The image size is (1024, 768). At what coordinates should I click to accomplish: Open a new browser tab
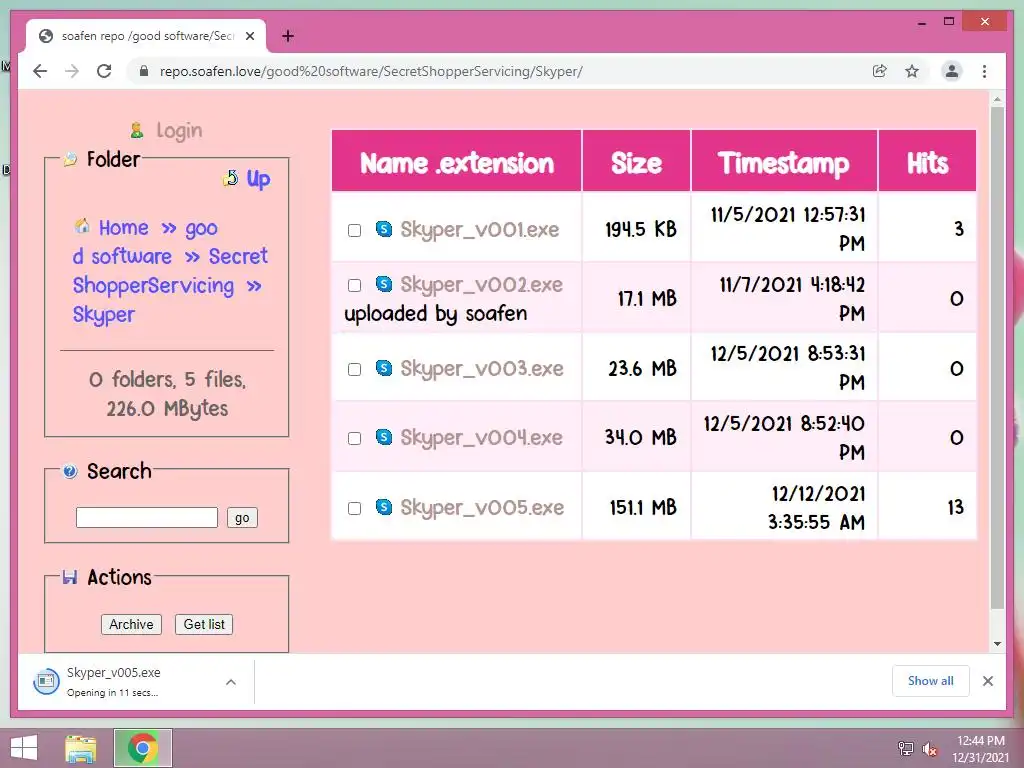(288, 36)
